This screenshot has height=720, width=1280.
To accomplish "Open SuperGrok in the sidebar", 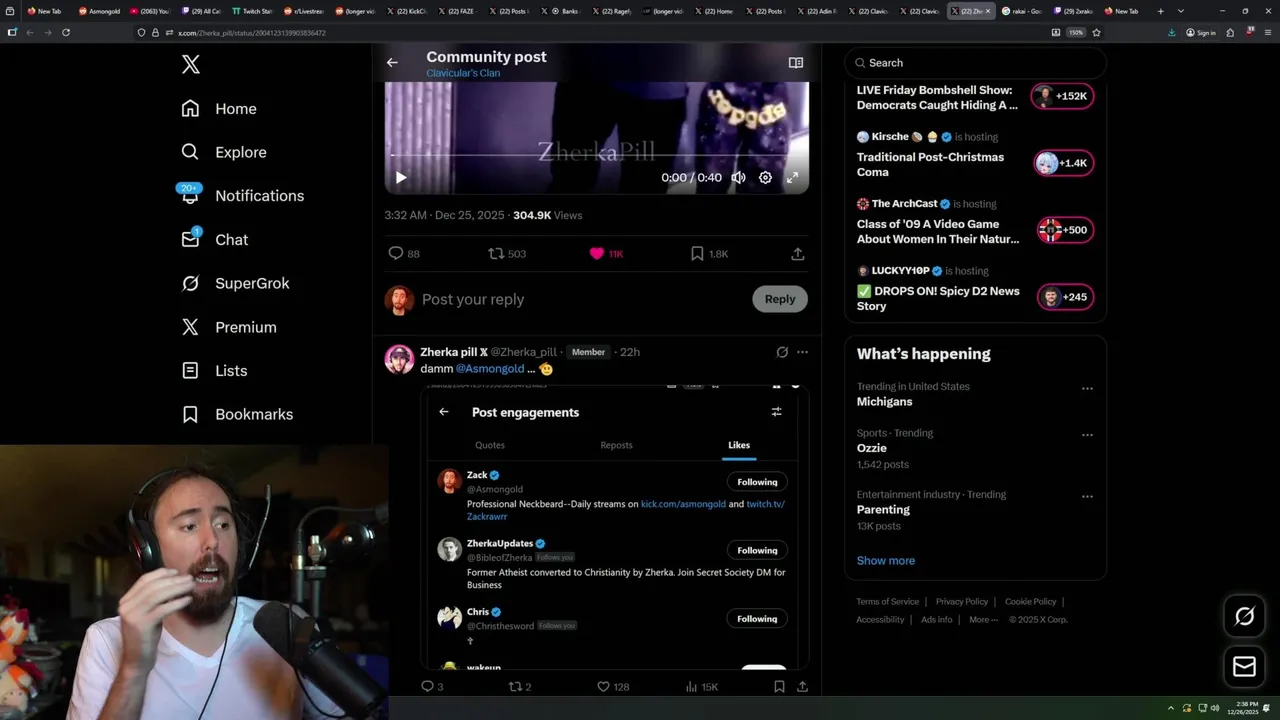I will [x=236, y=283].
